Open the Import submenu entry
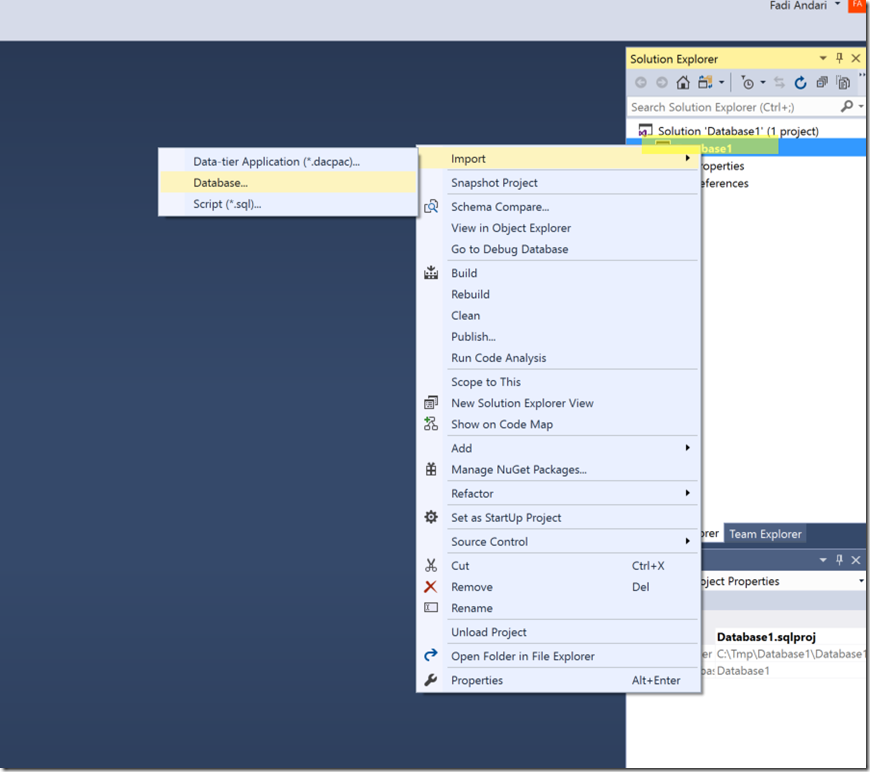The width and height of the screenshot is (870, 772). [x=559, y=159]
